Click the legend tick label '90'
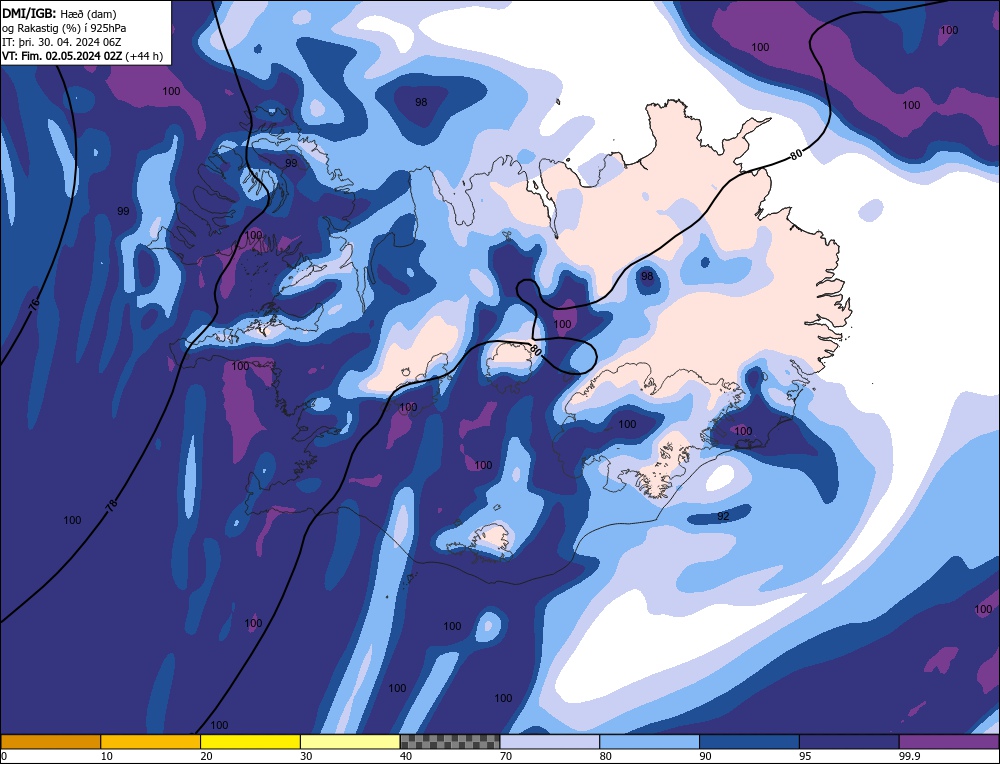1000x764 pixels. tap(705, 756)
